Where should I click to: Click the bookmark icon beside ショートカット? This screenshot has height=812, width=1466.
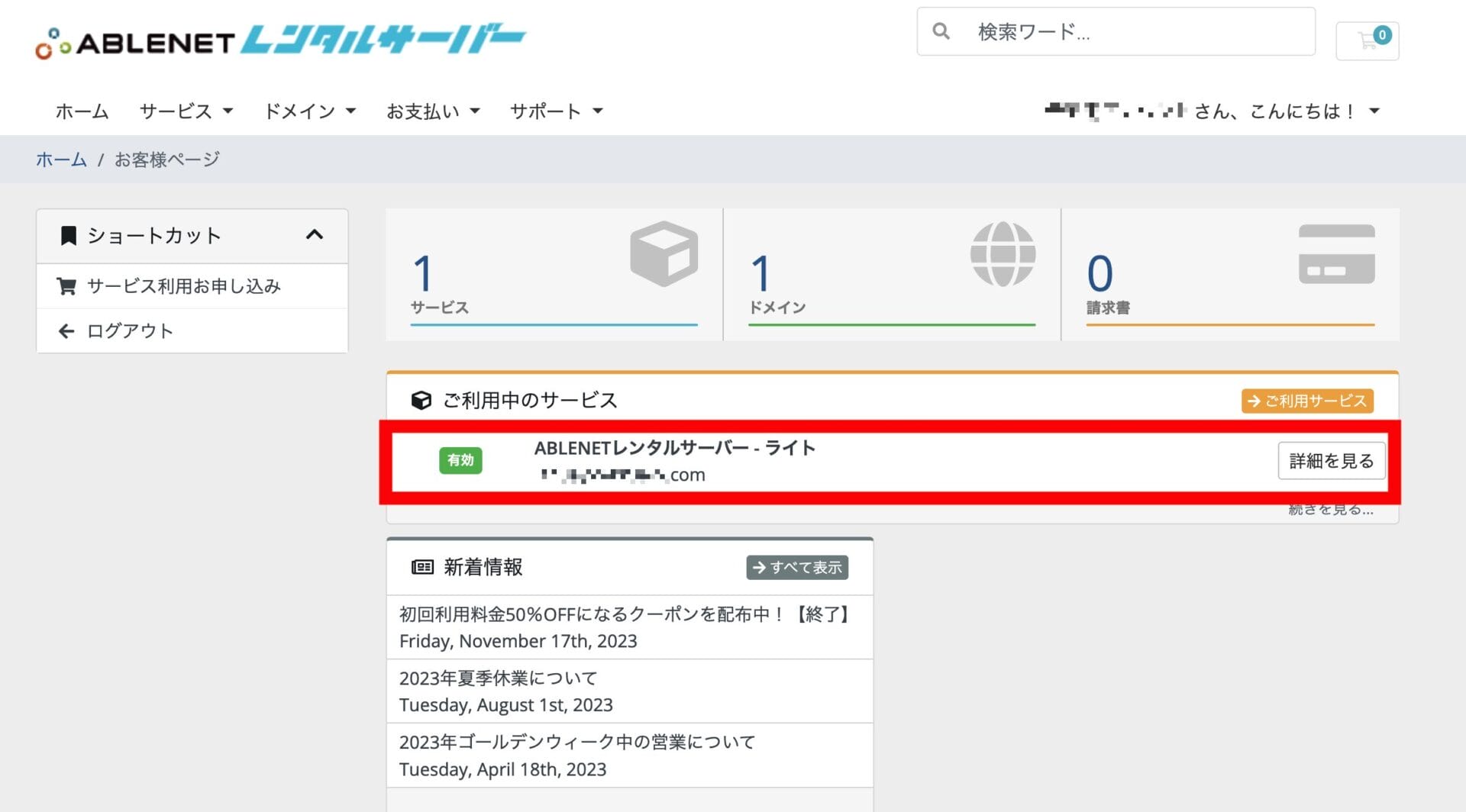(x=68, y=235)
